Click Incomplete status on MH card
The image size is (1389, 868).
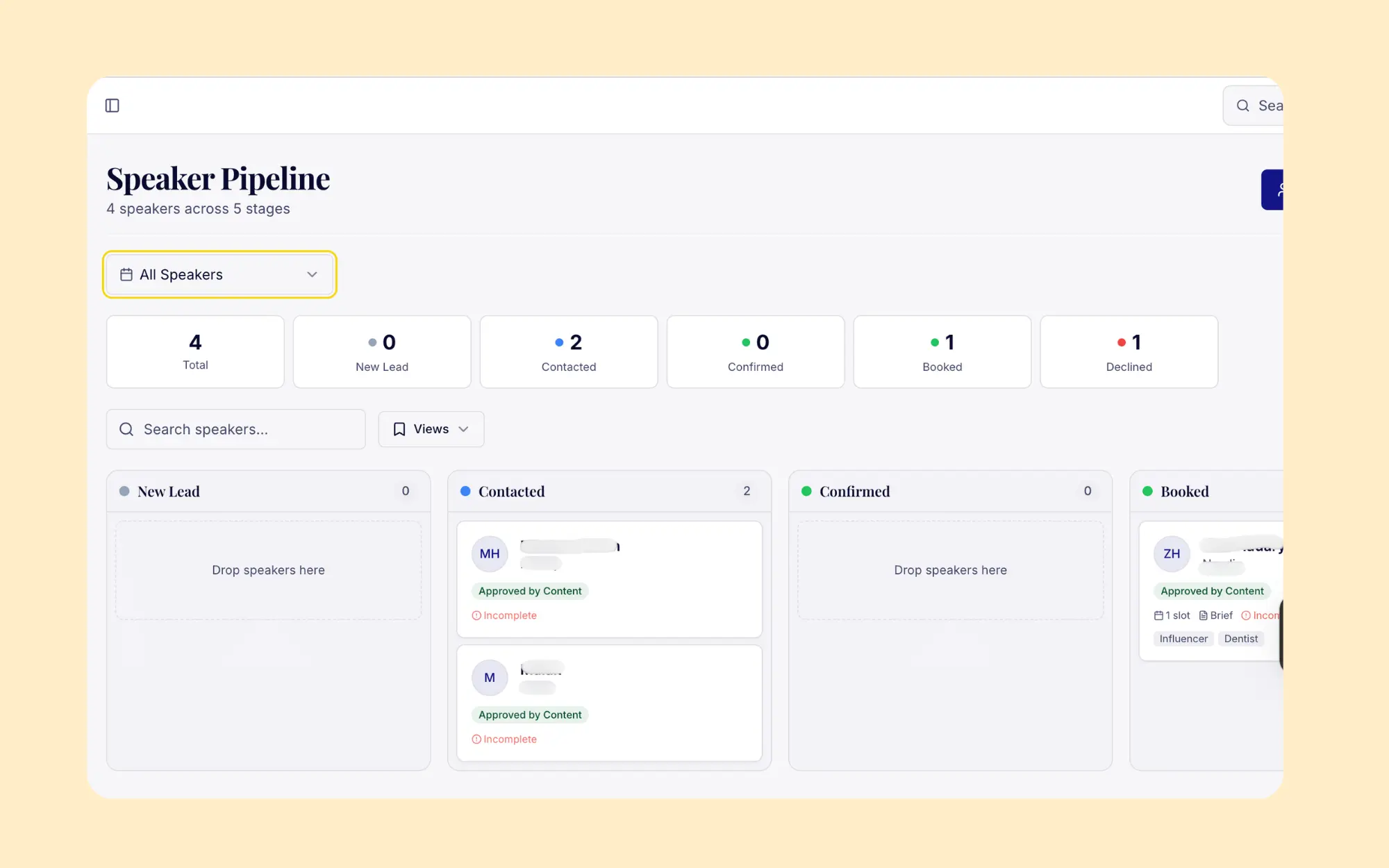pos(504,615)
